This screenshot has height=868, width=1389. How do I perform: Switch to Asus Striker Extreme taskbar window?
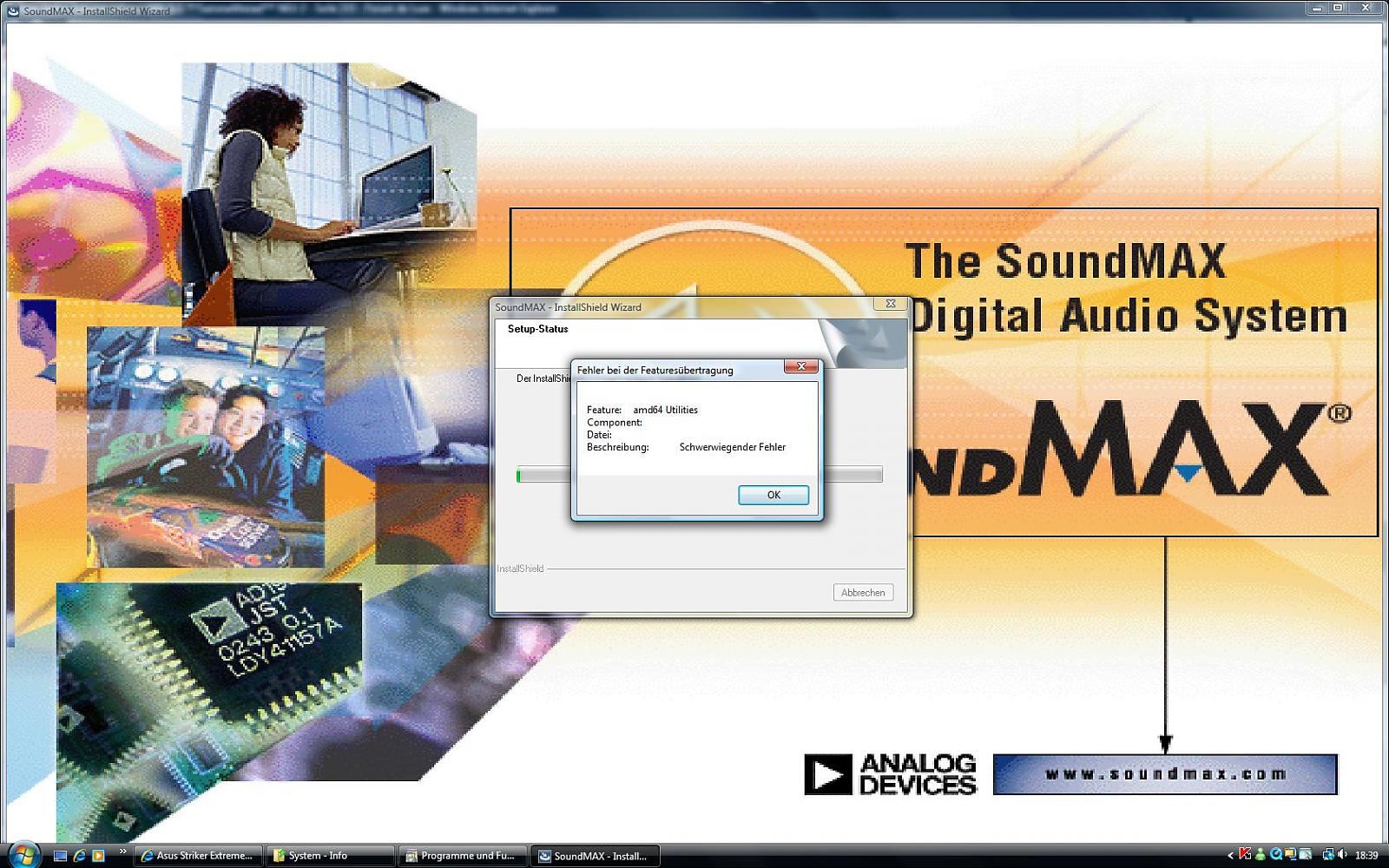tap(199, 856)
